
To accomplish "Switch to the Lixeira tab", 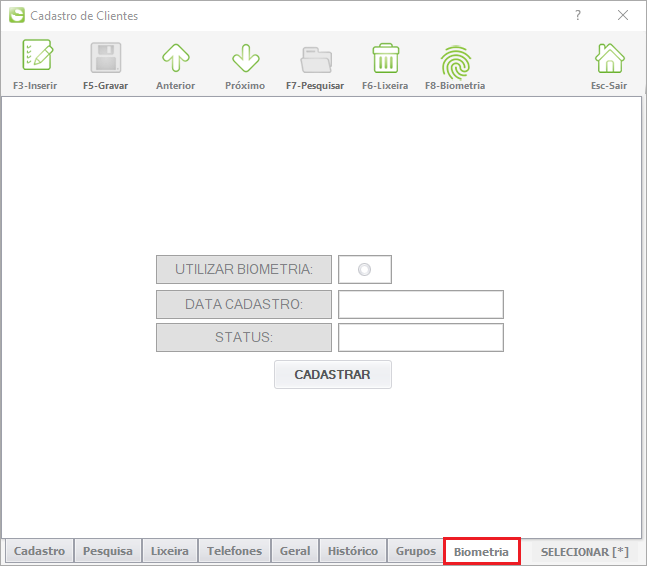I will tap(170, 551).
